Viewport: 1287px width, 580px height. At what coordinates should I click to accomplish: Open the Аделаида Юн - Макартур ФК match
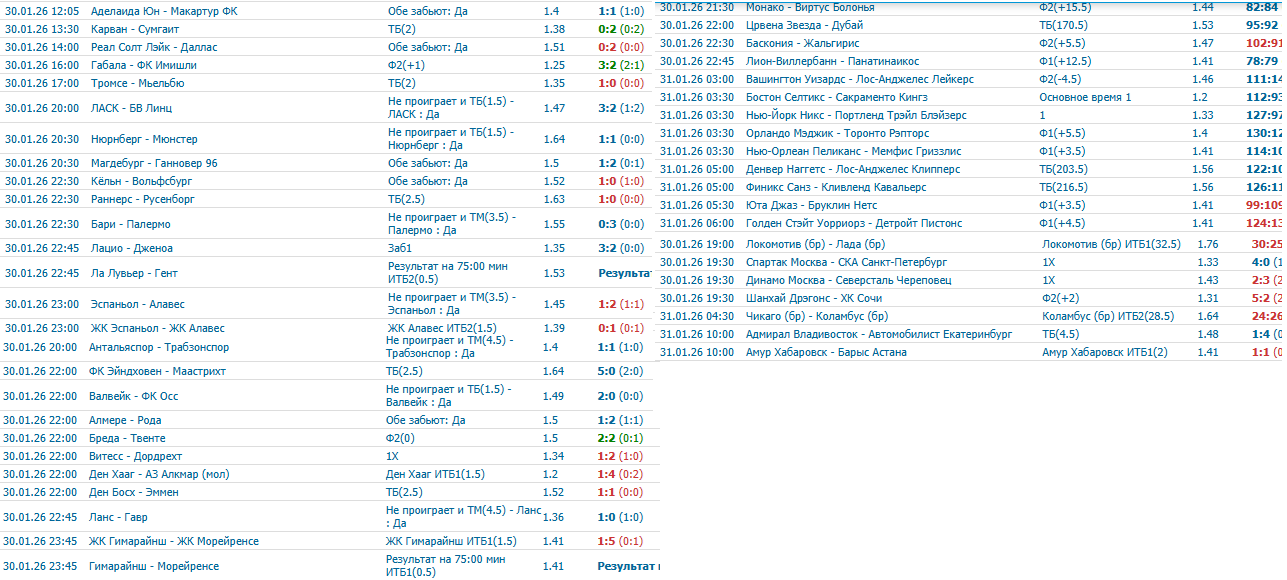point(164,11)
